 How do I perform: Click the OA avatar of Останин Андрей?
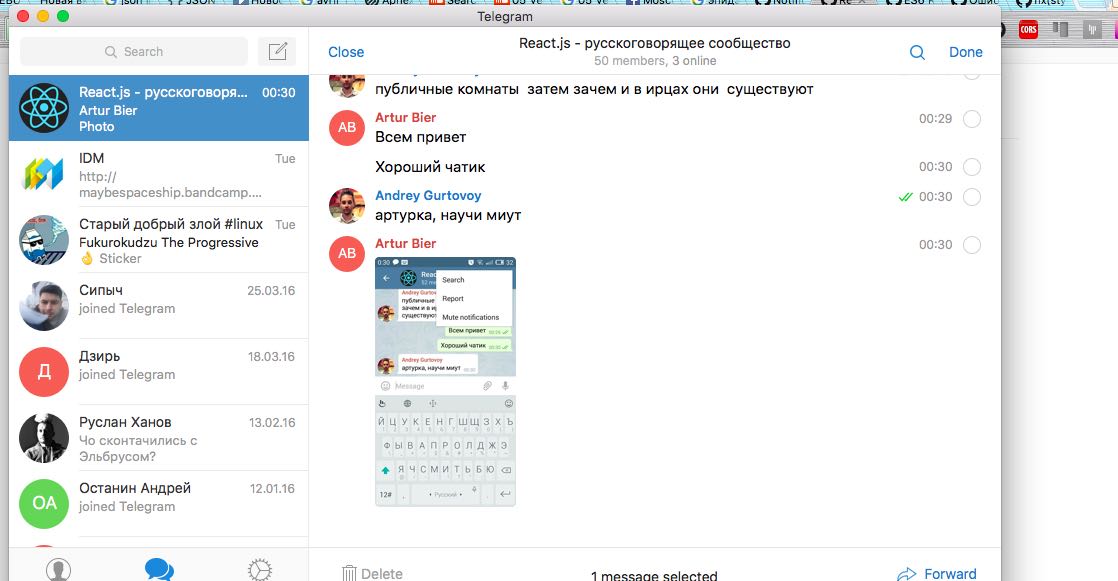point(44,504)
